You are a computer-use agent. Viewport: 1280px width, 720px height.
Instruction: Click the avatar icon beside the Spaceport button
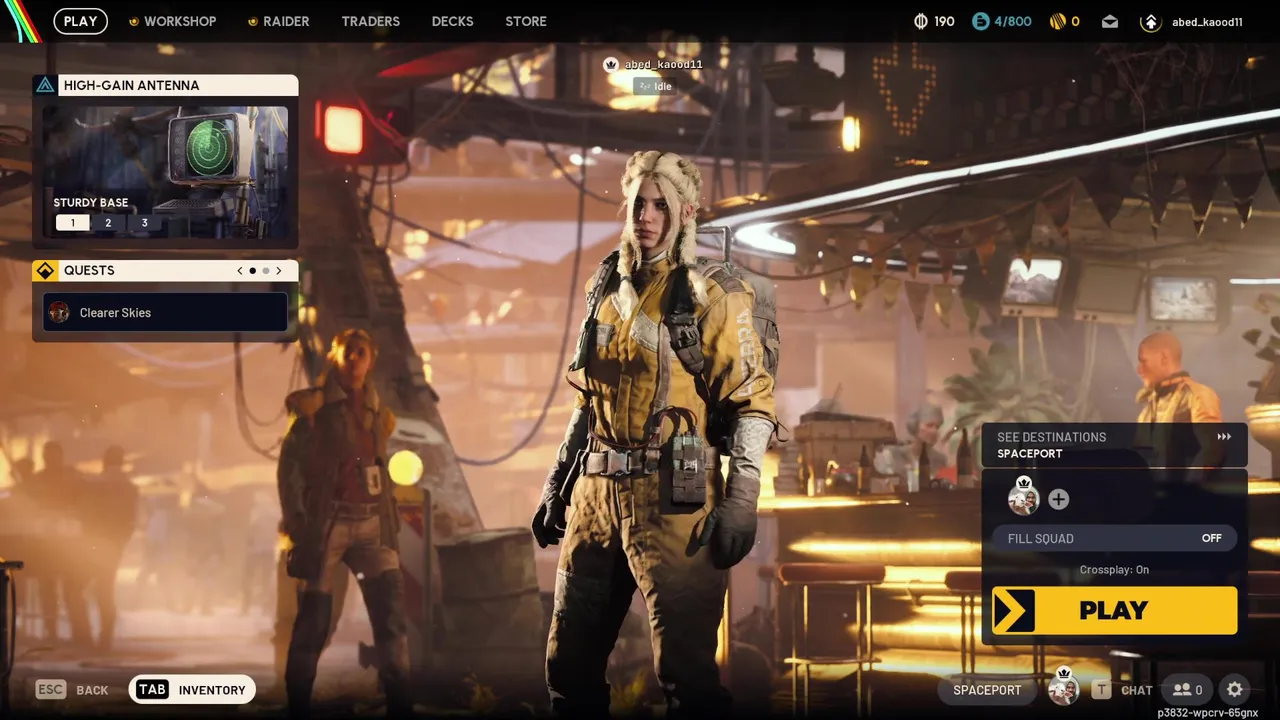tap(1063, 688)
